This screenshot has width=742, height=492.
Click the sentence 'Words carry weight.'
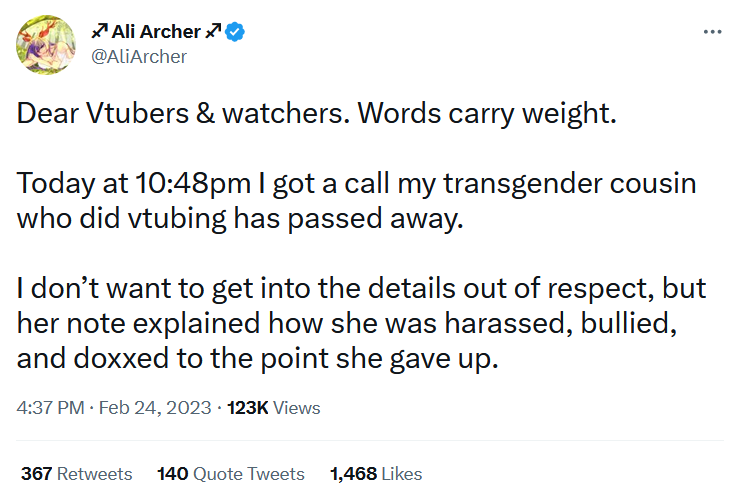(x=487, y=114)
